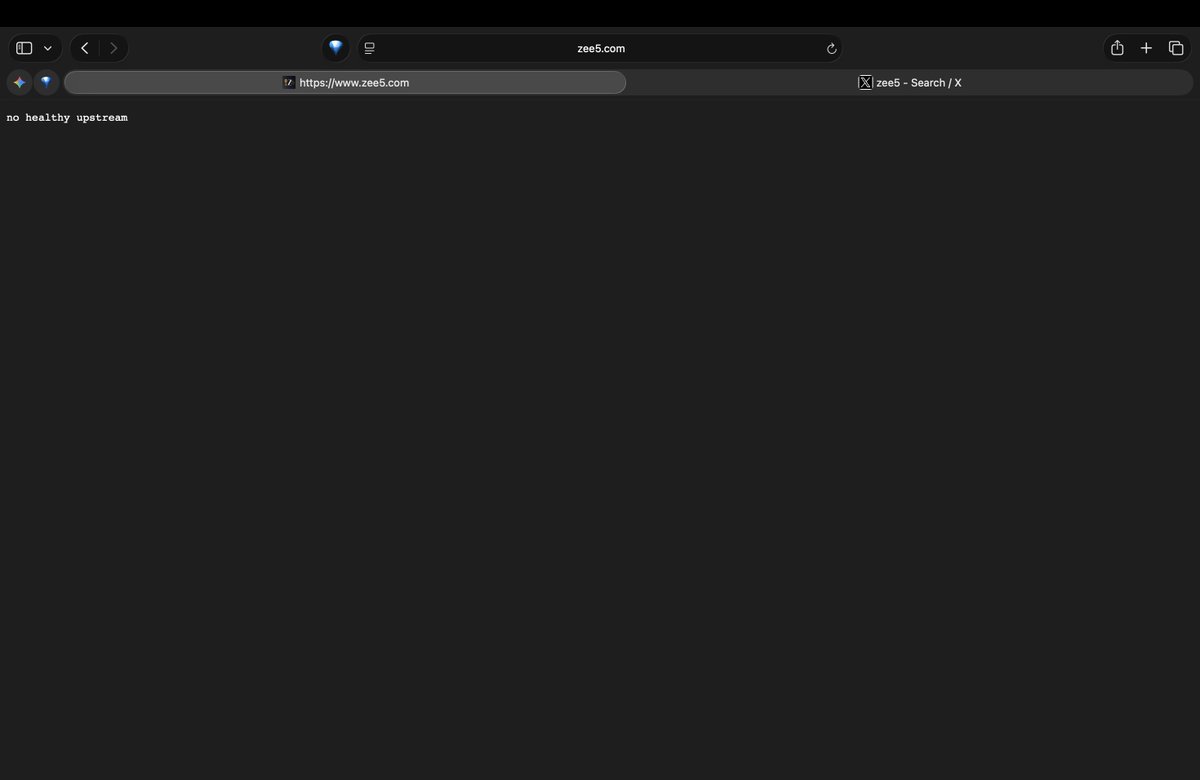
Task: Open the tab group dropdown chevron
Action: [x=48, y=48]
